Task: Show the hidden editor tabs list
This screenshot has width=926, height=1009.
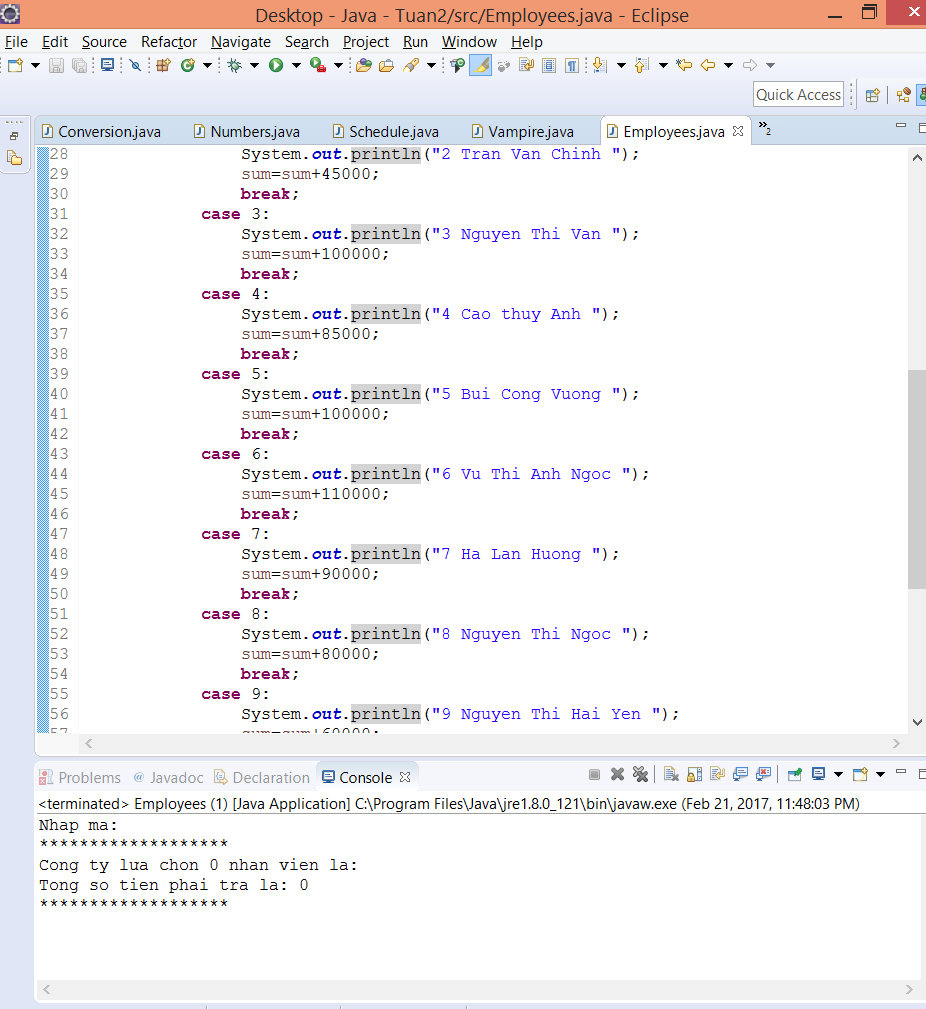Action: coord(764,128)
